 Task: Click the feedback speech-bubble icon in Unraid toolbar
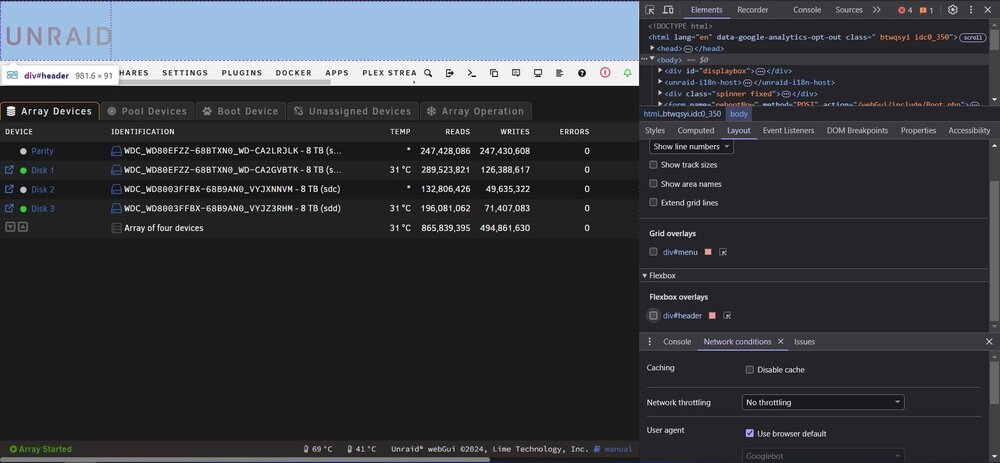tap(516, 73)
